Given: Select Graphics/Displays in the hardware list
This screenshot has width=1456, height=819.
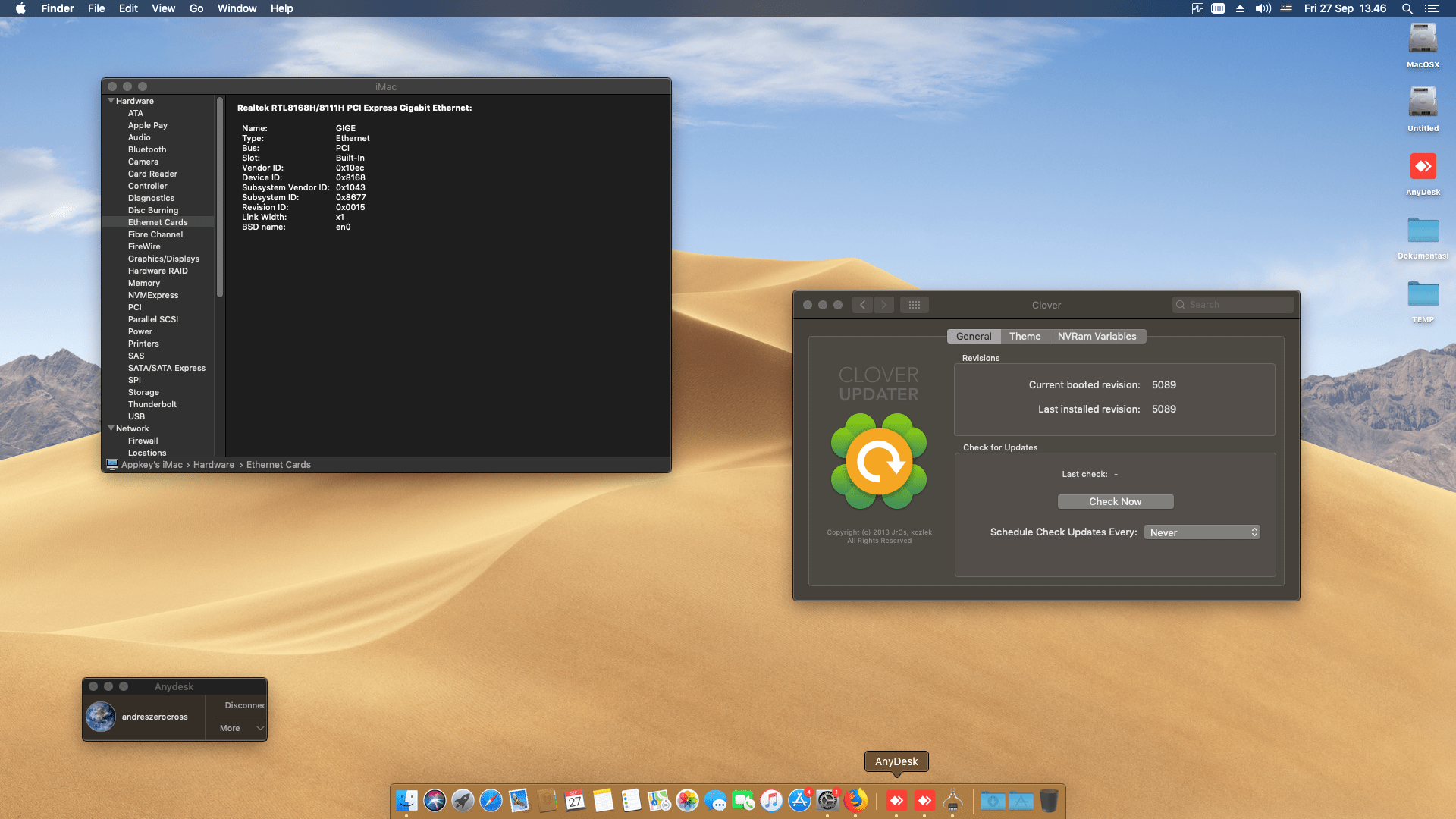Looking at the screenshot, I should (x=164, y=259).
